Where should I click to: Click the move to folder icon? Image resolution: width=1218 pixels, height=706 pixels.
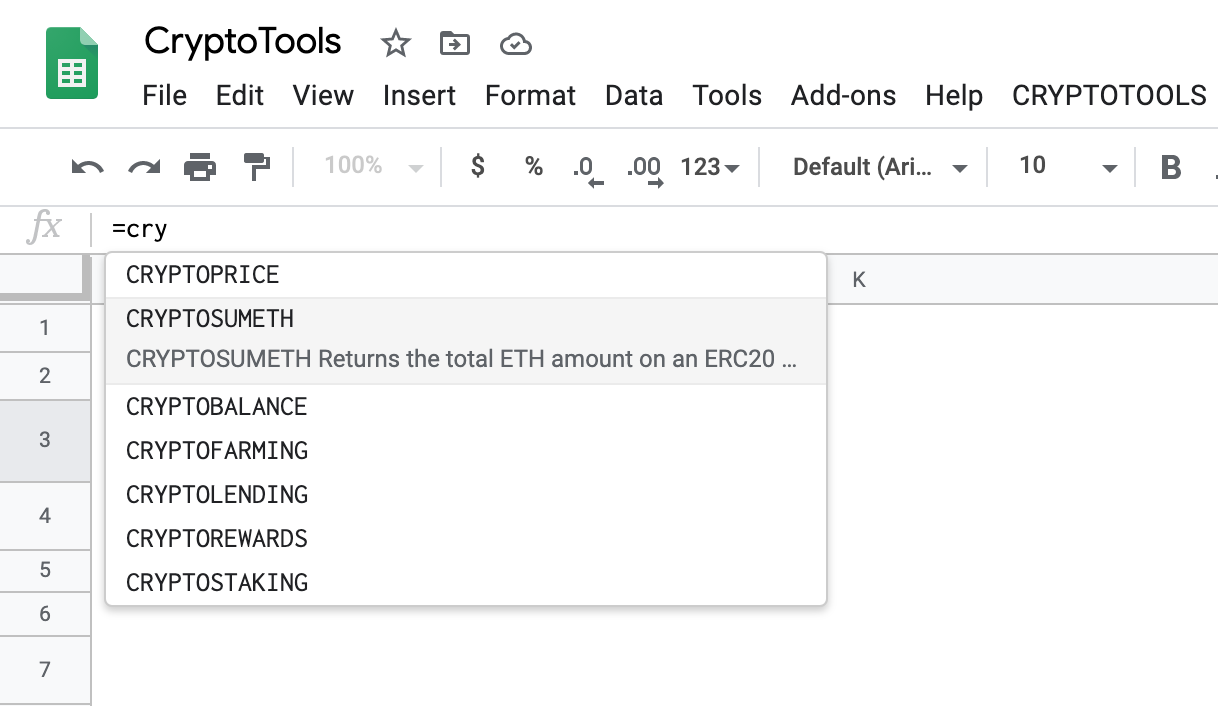[455, 43]
